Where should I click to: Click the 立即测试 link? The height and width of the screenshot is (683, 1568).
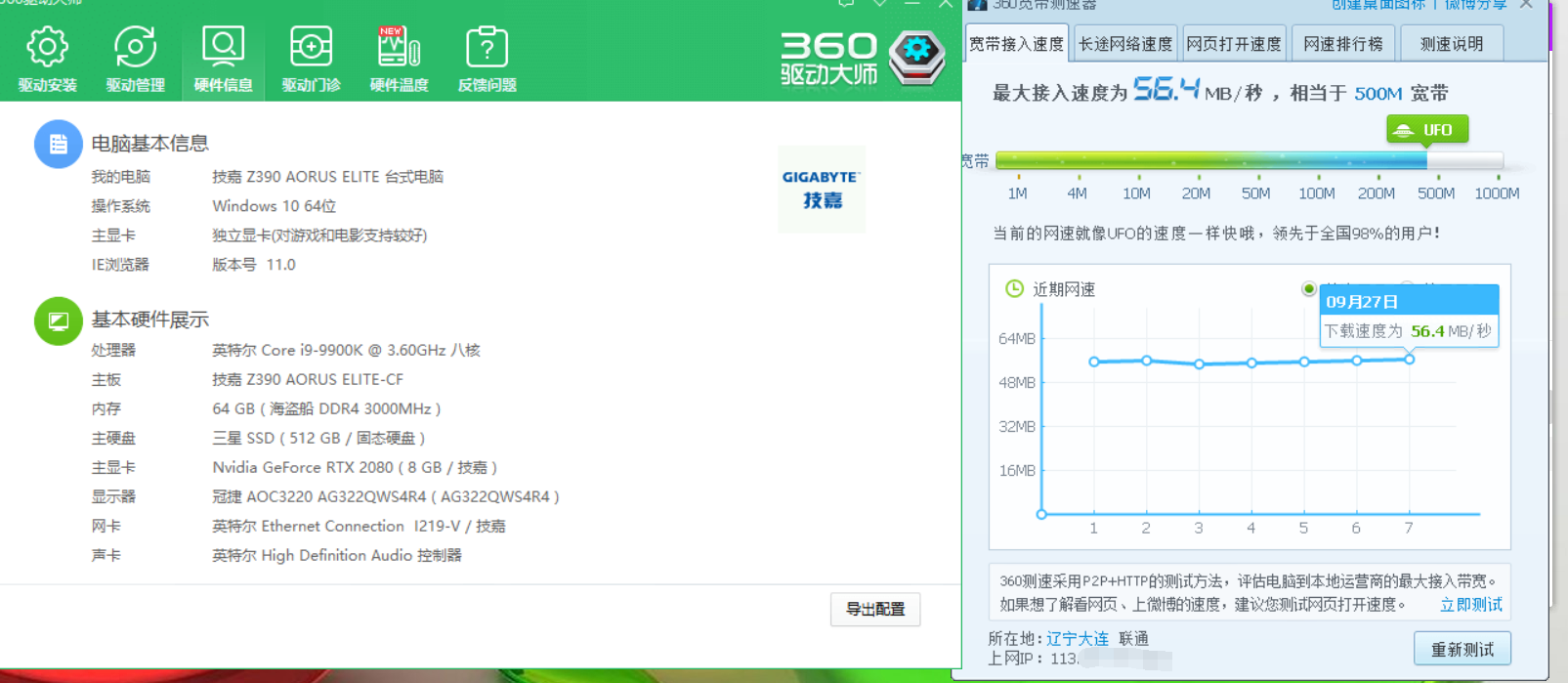[1471, 605]
